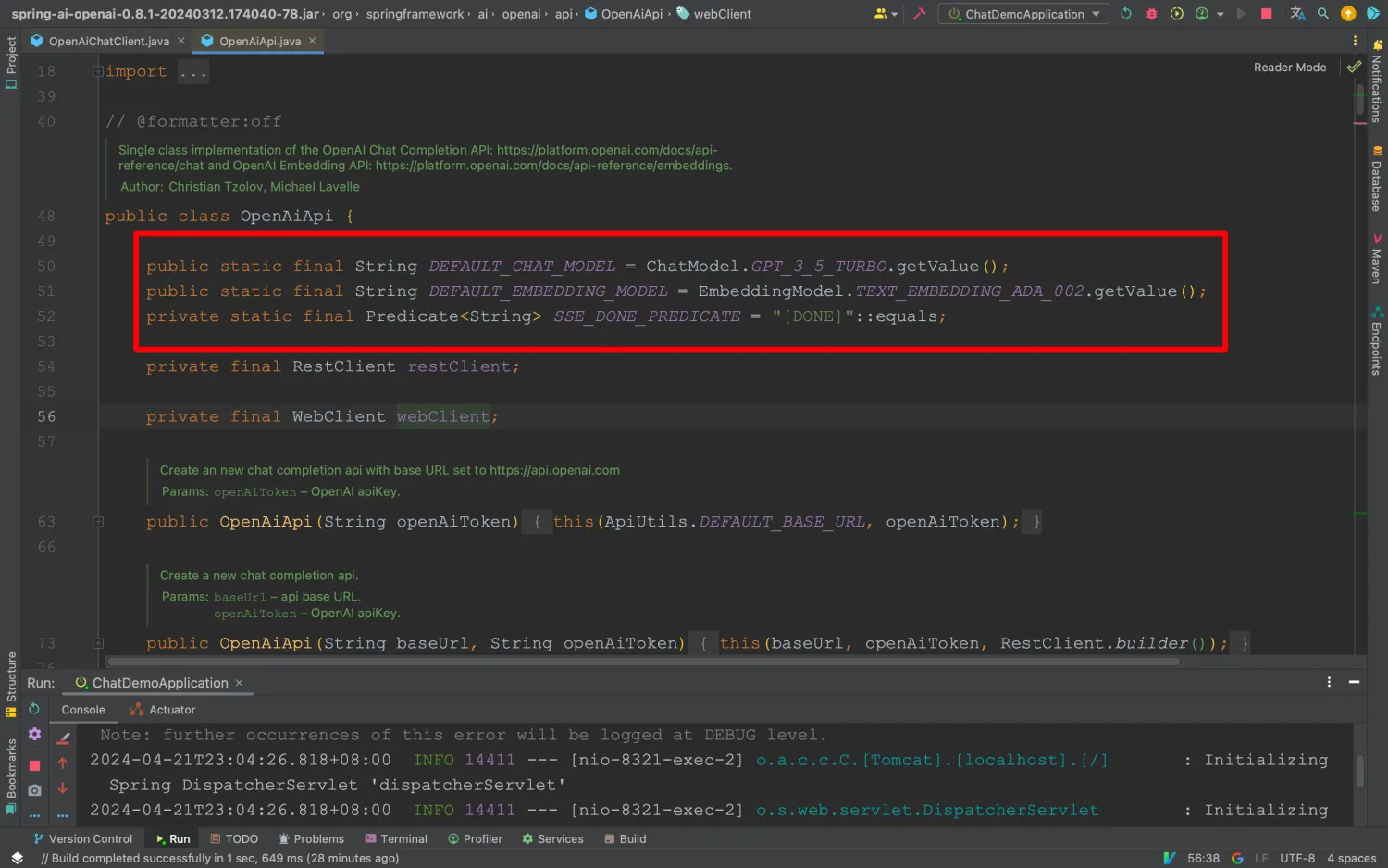
Task: Open the Actuator tab in Run panel
Action: [163, 710]
